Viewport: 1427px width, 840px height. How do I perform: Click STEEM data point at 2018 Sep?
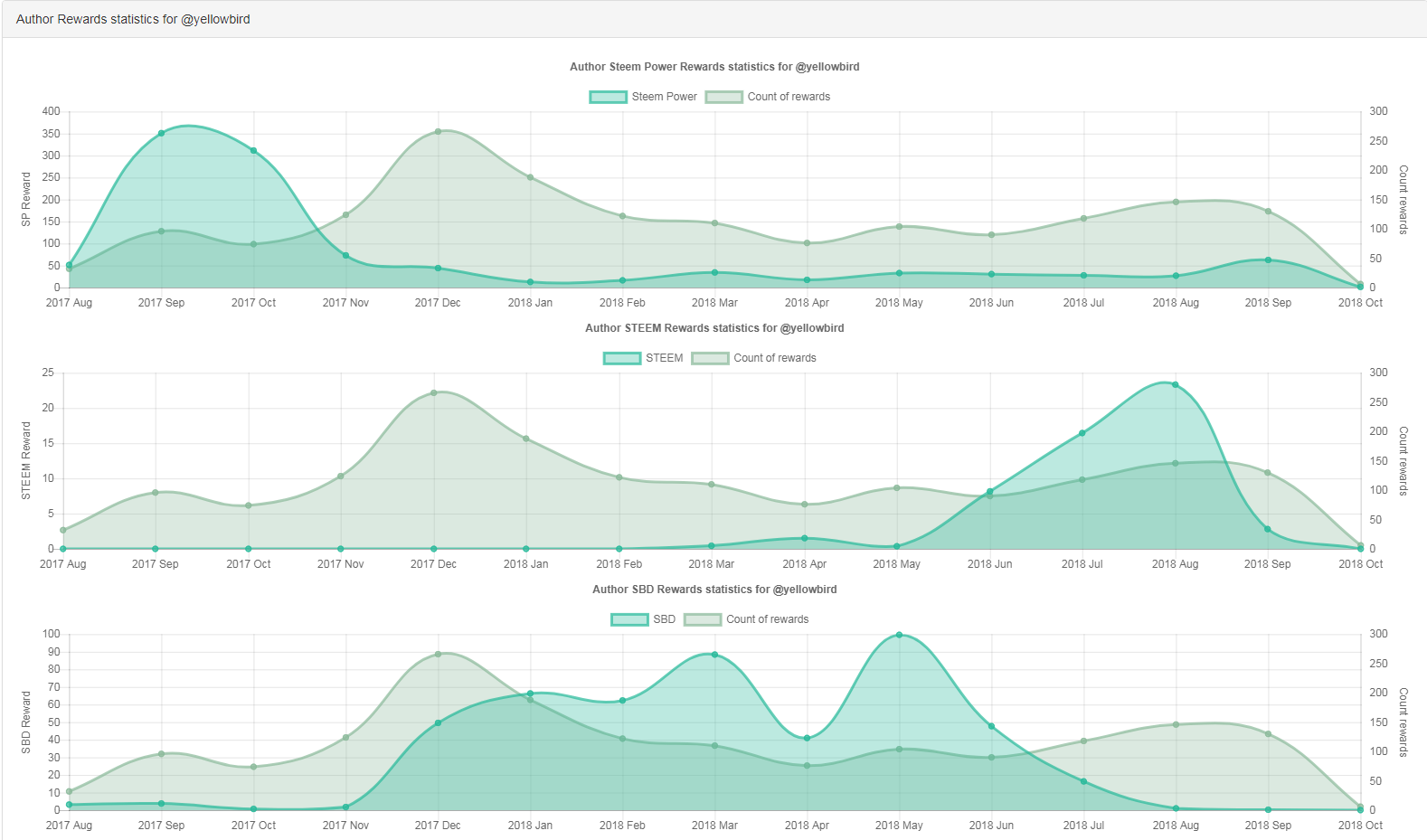pos(1268,530)
